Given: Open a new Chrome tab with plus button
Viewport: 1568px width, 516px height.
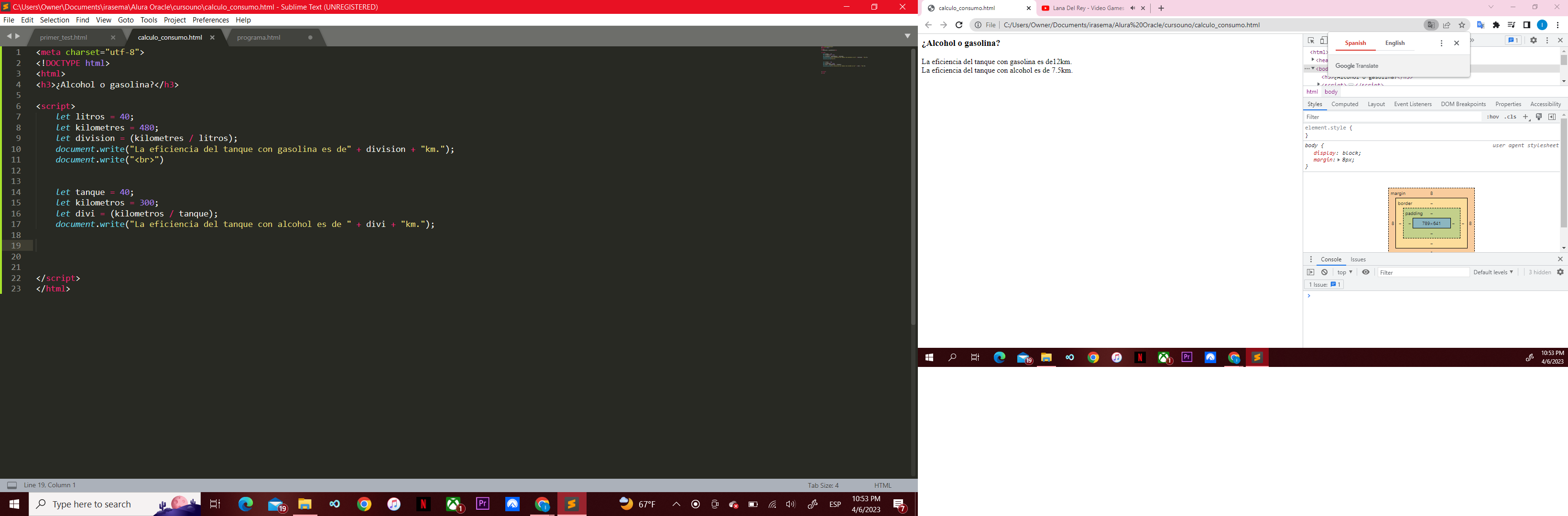Looking at the screenshot, I should [1161, 8].
